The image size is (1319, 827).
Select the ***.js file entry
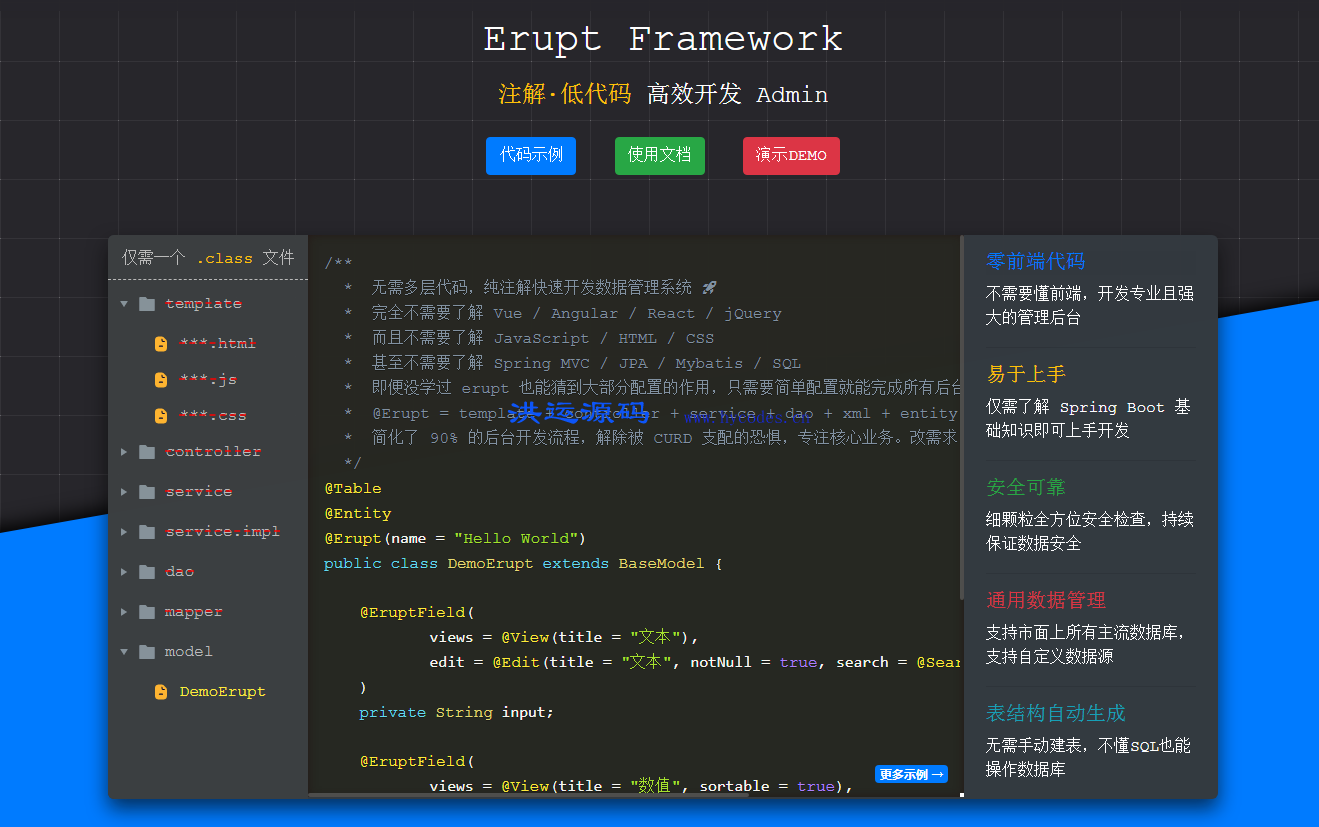pos(208,380)
